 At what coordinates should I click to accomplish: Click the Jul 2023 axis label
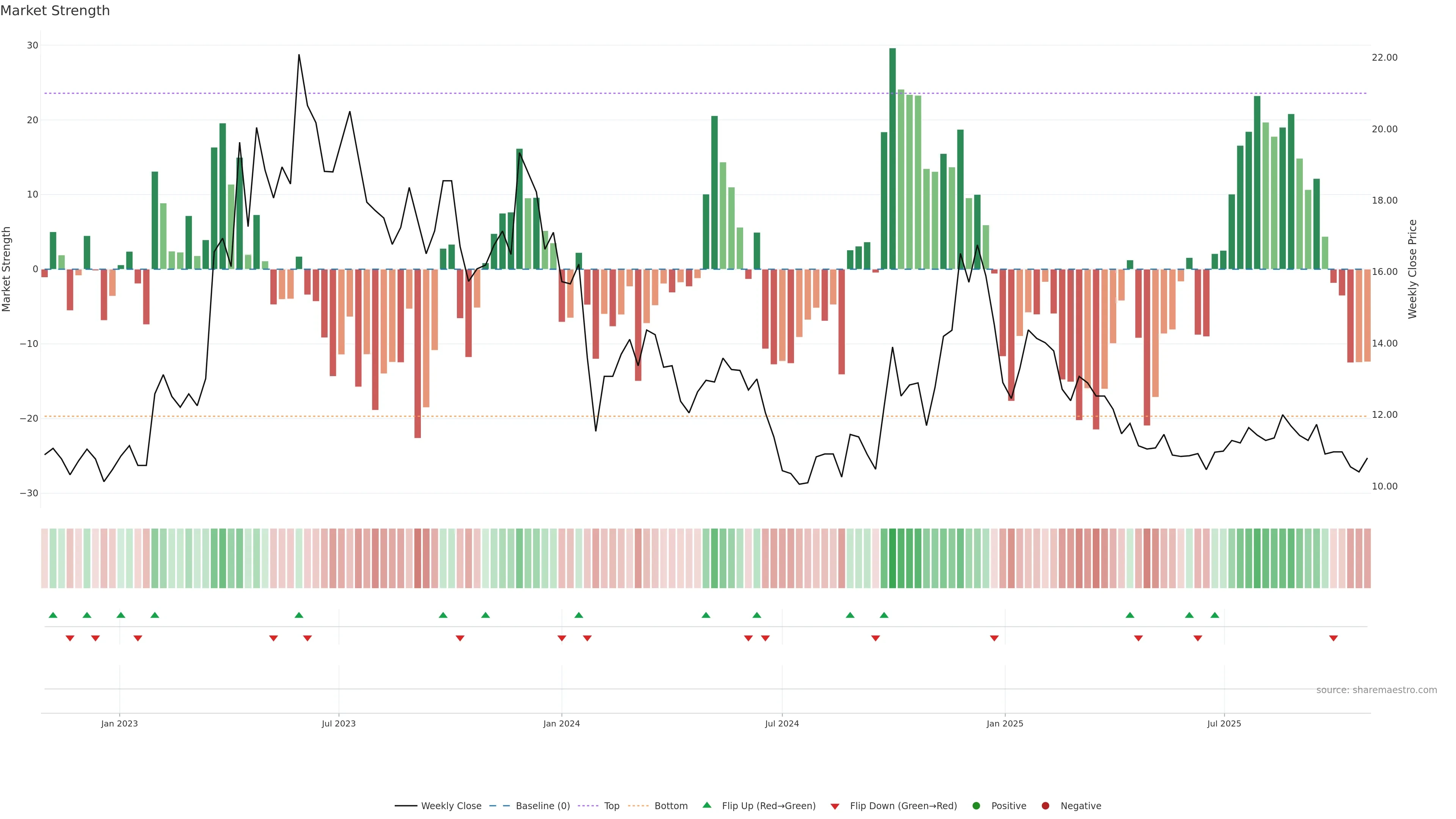click(x=339, y=723)
